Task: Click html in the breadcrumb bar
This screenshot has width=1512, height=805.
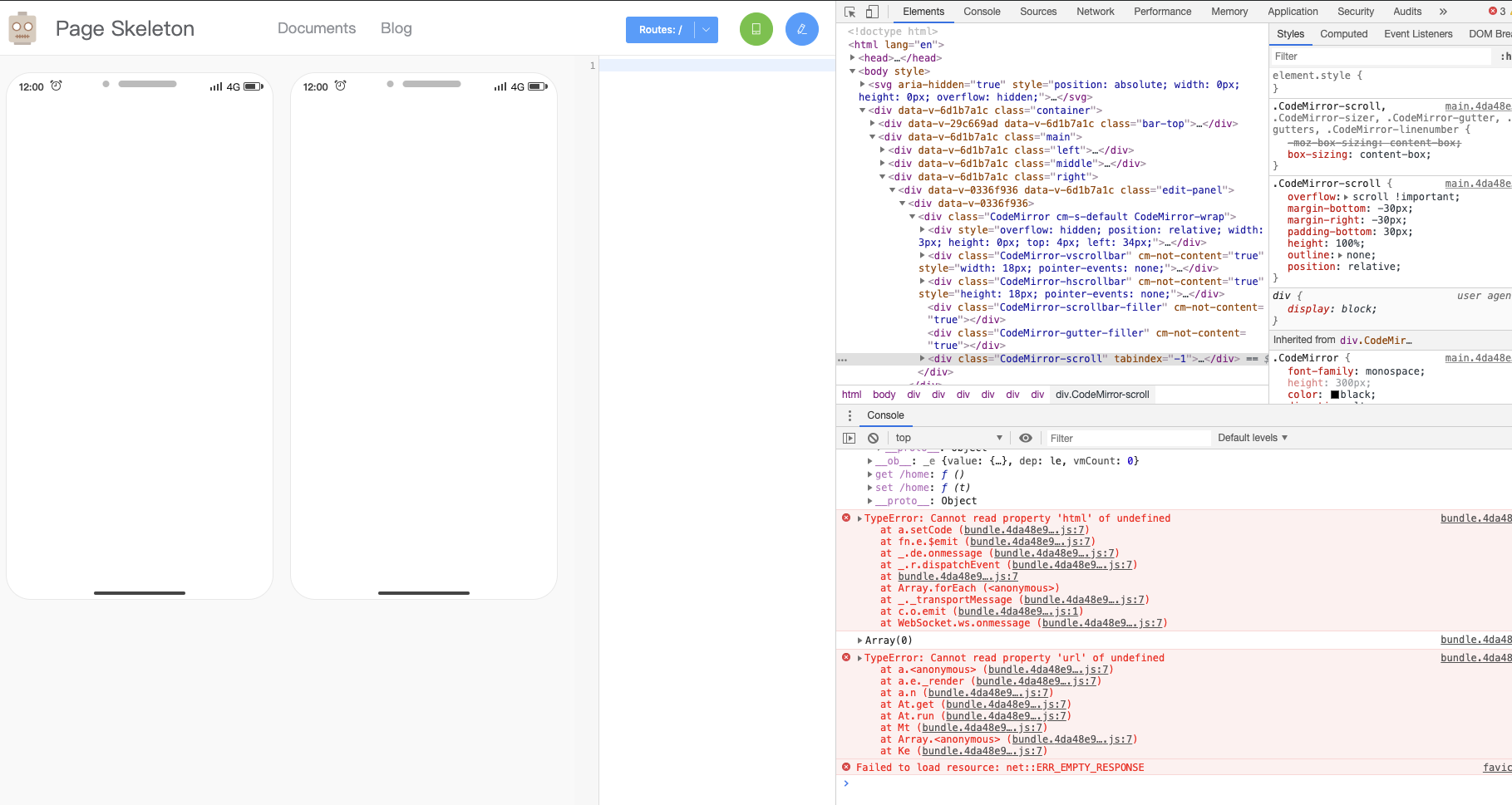Action: click(x=851, y=395)
